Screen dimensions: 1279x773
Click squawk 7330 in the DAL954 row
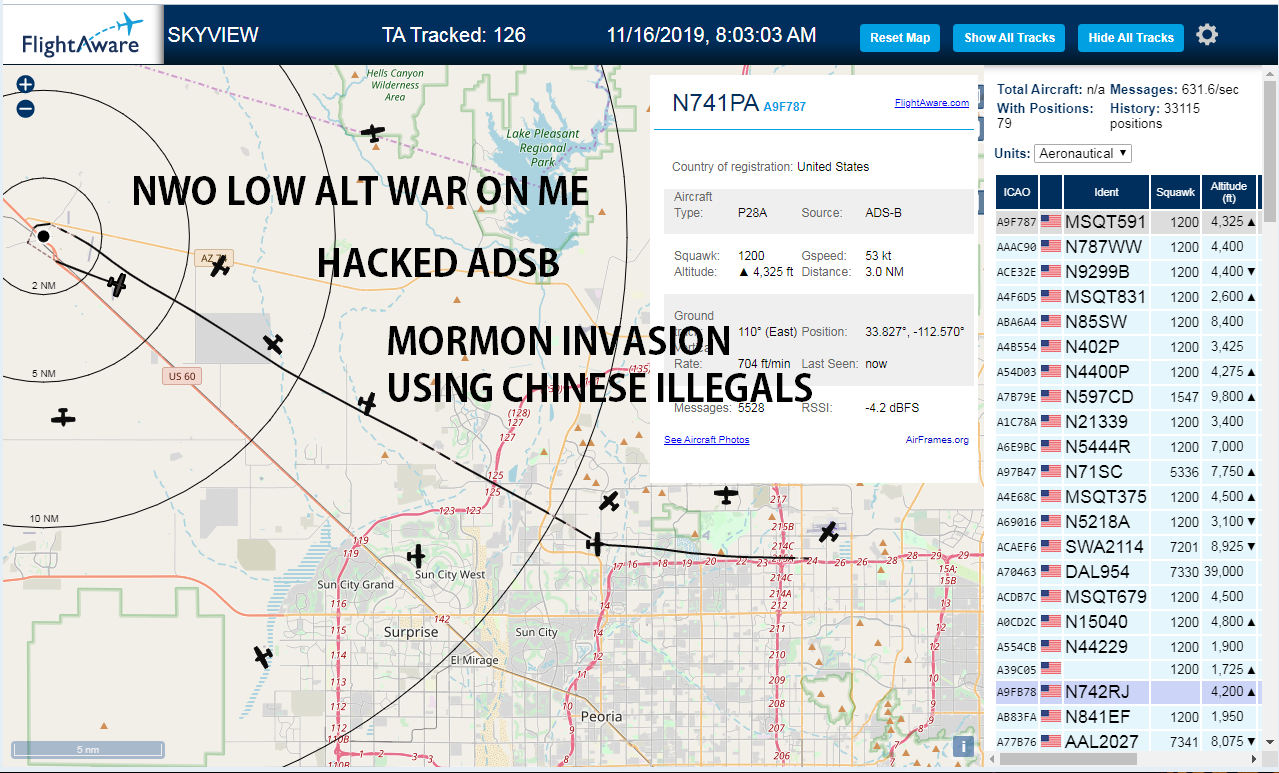click(x=1184, y=572)
